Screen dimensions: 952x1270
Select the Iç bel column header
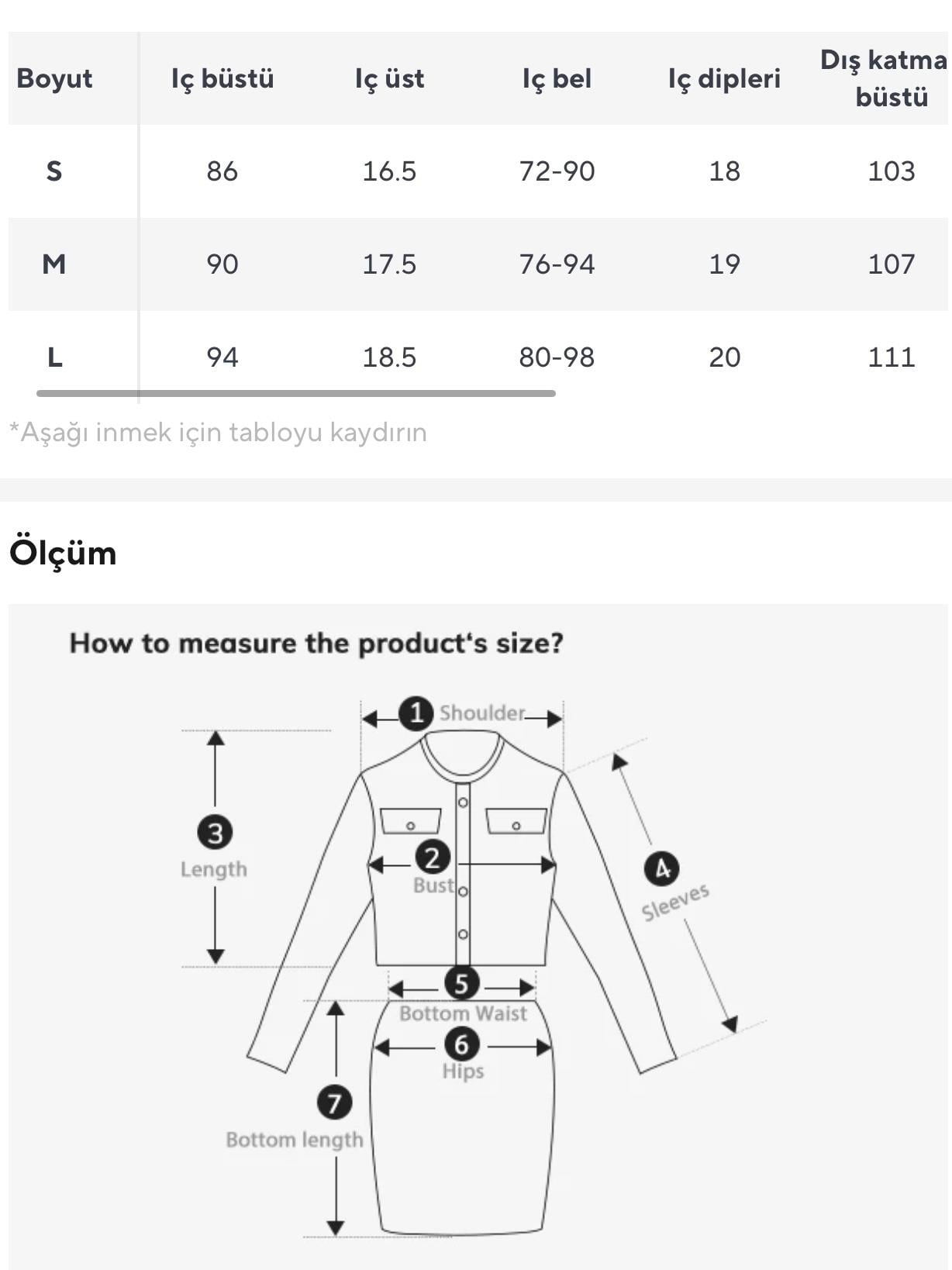[557, 78]
